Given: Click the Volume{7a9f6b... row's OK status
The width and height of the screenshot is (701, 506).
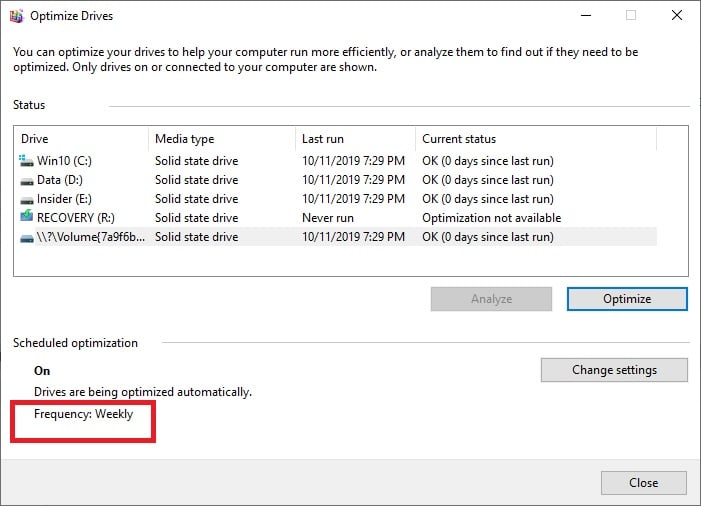Looking at the screenshot, I should (488, 237).
